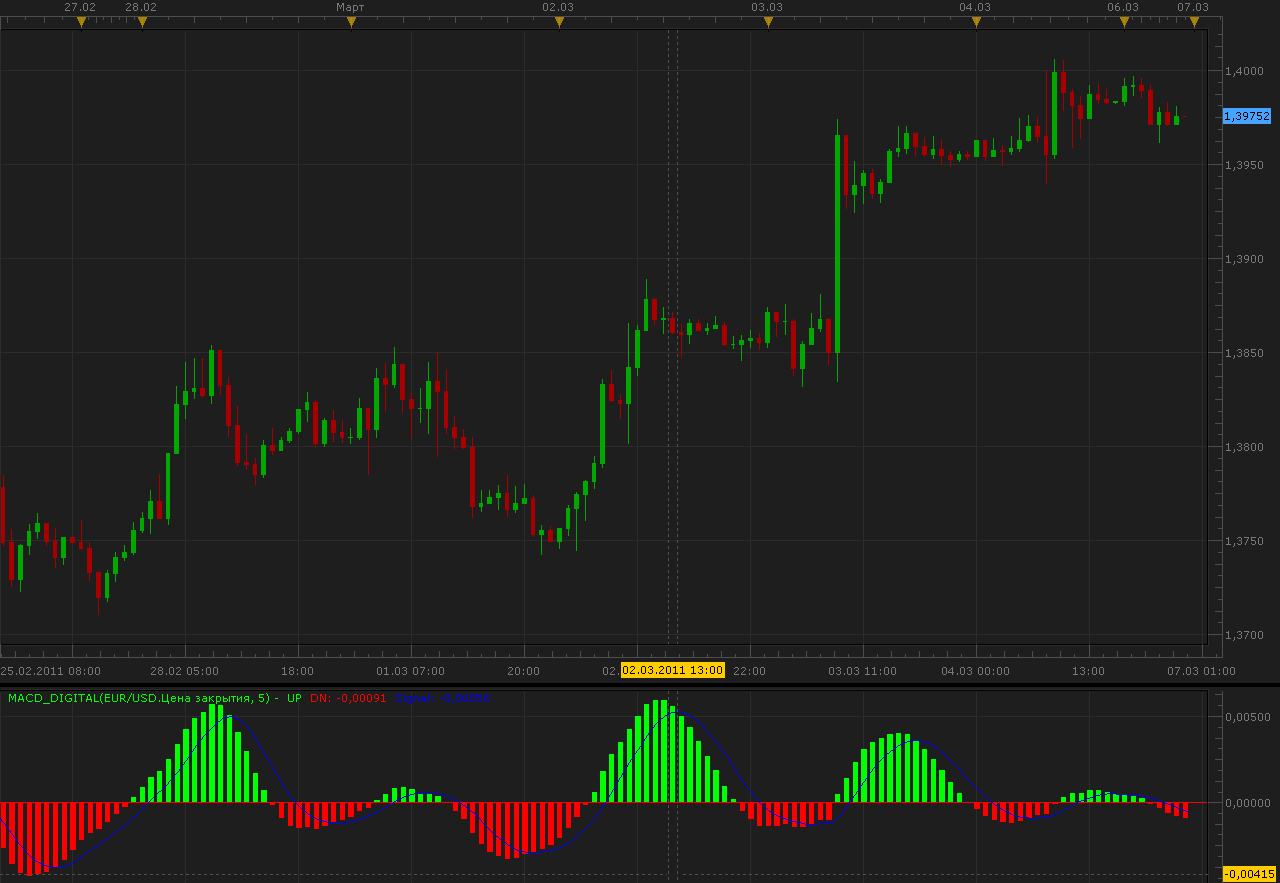Click the 1,3750 price axis label
The width and height of the screenshot is (1280, 883).
pyautogui.click(x=1246, y=541)
